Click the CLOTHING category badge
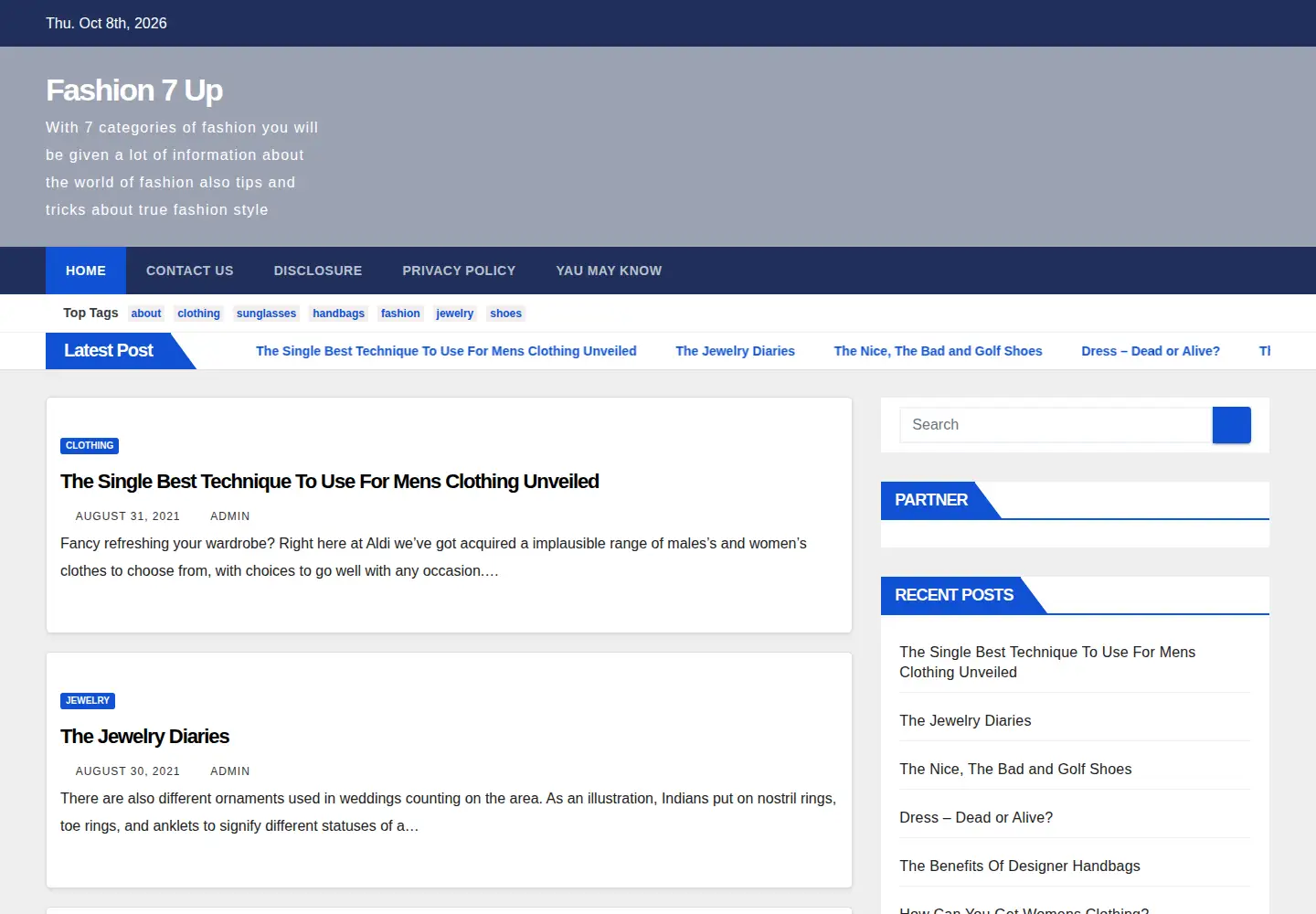This screenshot has height=914, width=1316. (90, 446)
